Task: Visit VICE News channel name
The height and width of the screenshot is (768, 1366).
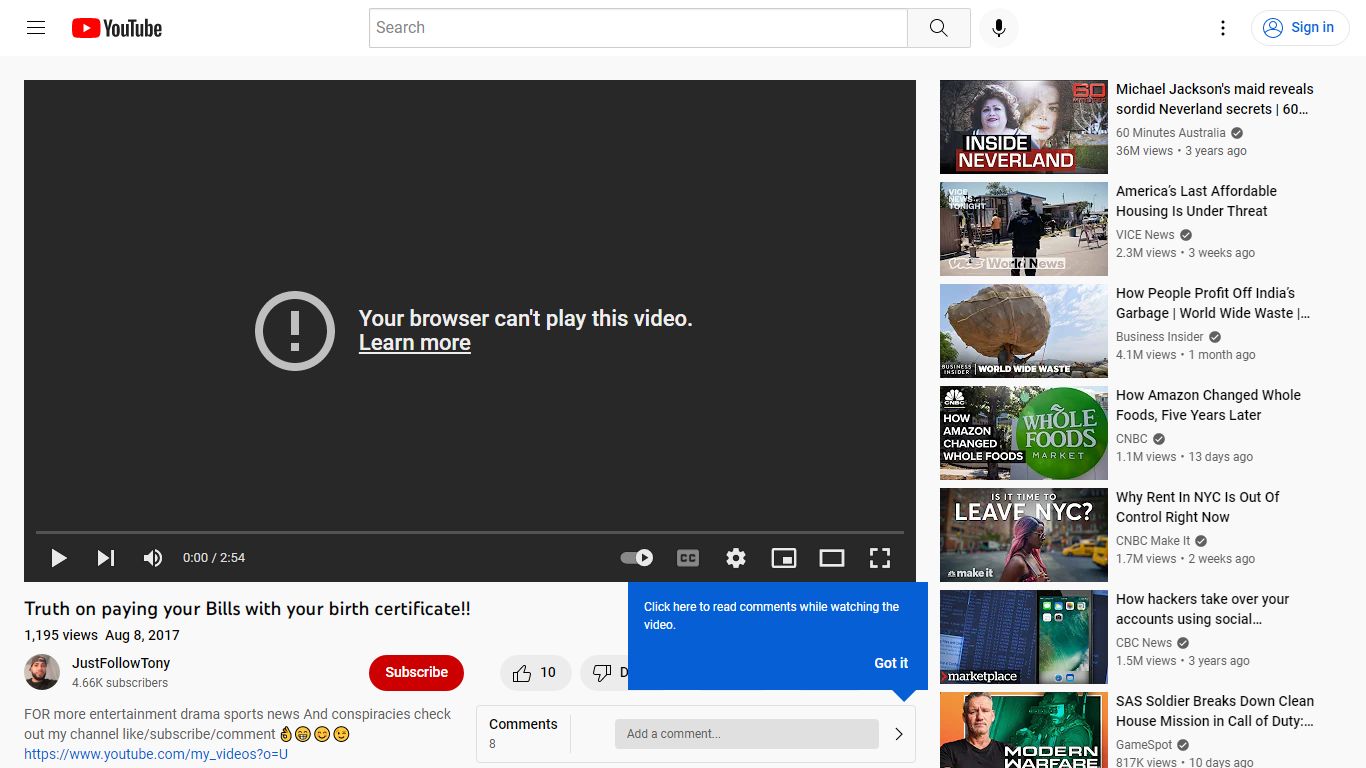Action: point(1145,235)
